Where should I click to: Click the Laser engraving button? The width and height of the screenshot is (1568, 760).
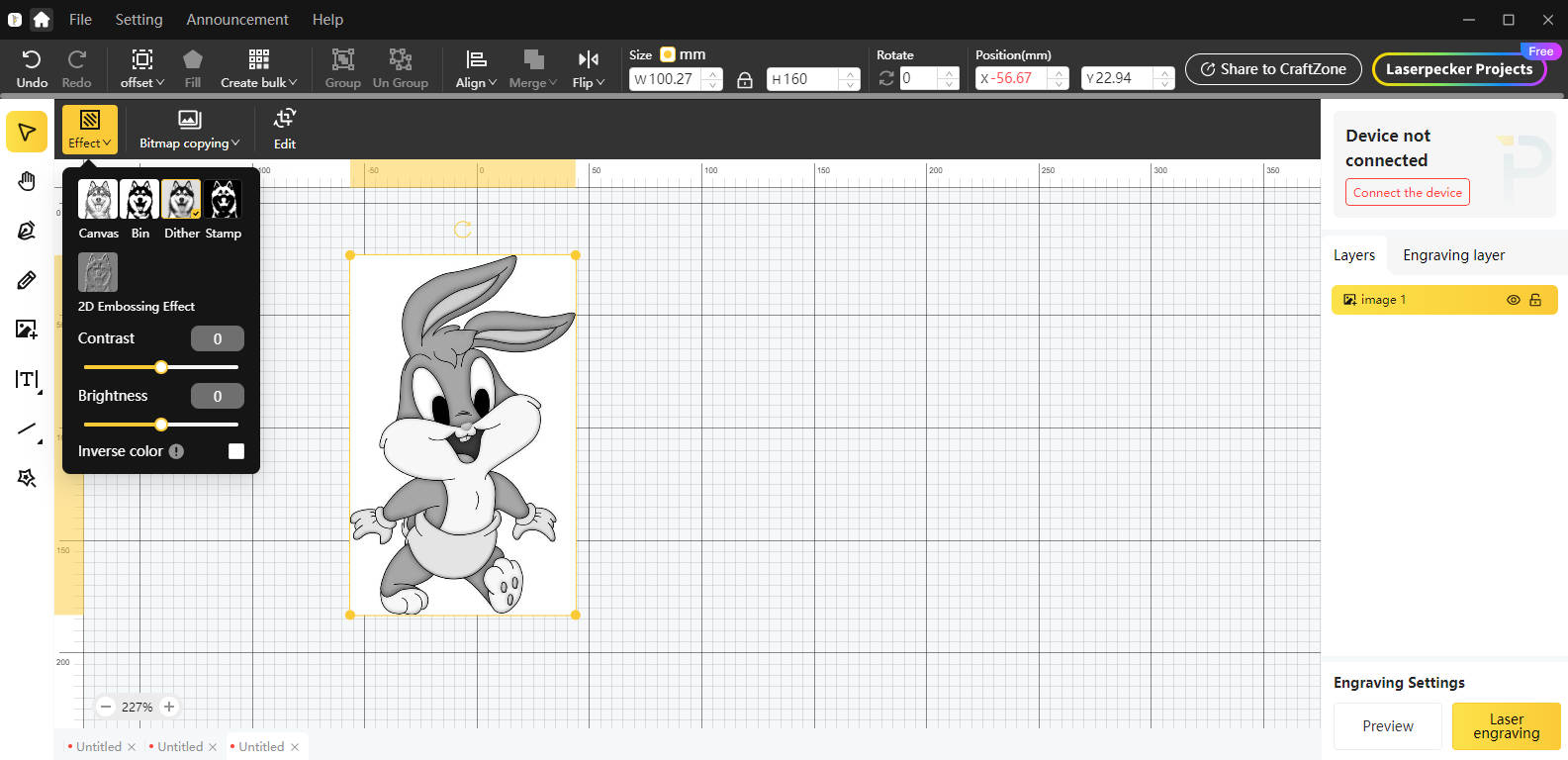coord(1507,726)
